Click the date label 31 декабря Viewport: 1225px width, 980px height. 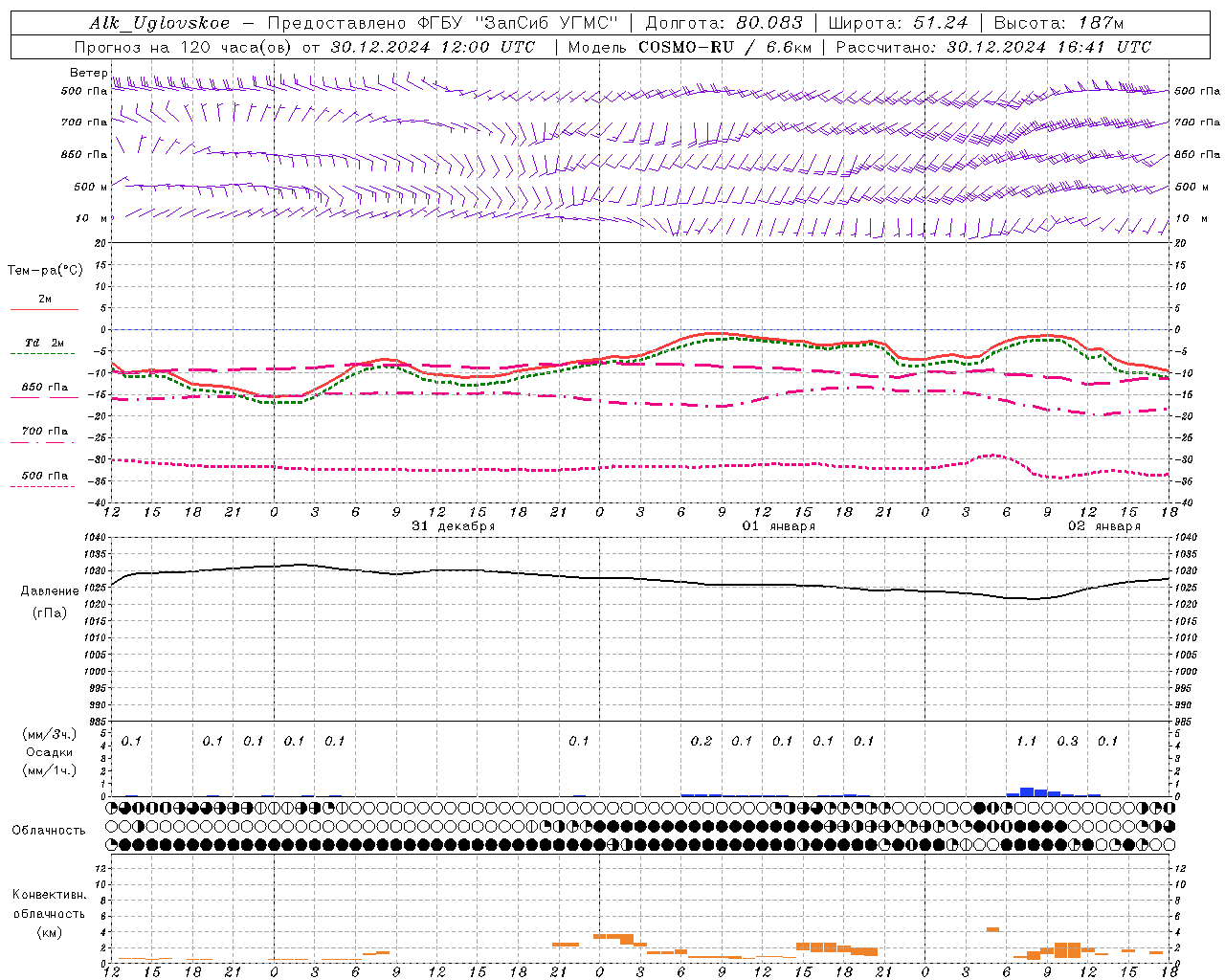point(454,526)
